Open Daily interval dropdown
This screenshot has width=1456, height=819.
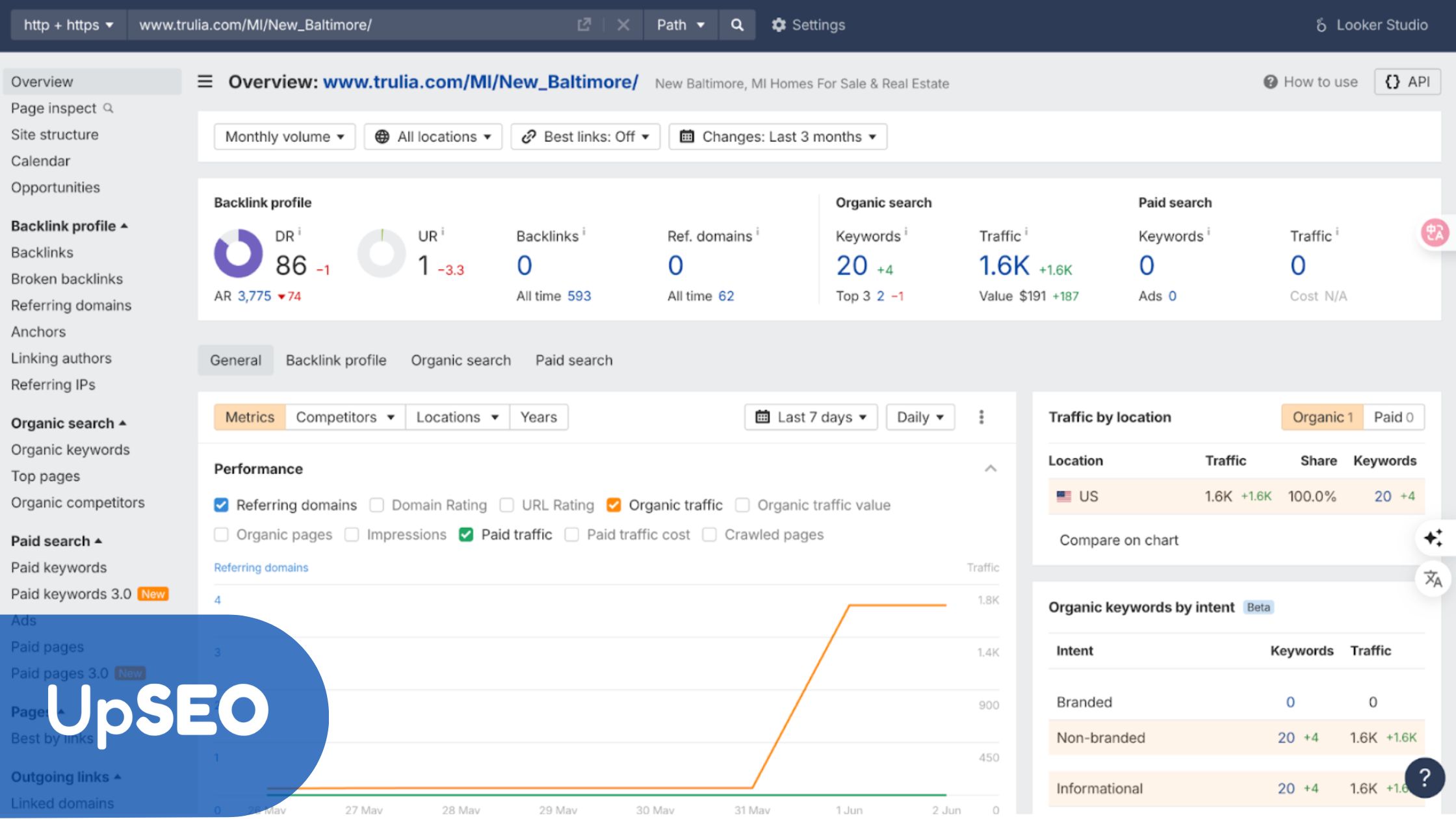(920, 417)
